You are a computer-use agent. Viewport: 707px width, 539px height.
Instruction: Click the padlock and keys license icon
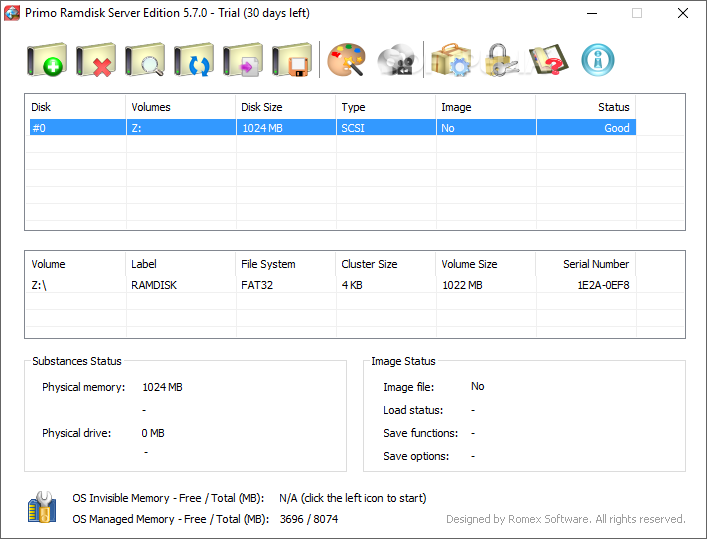500,60
